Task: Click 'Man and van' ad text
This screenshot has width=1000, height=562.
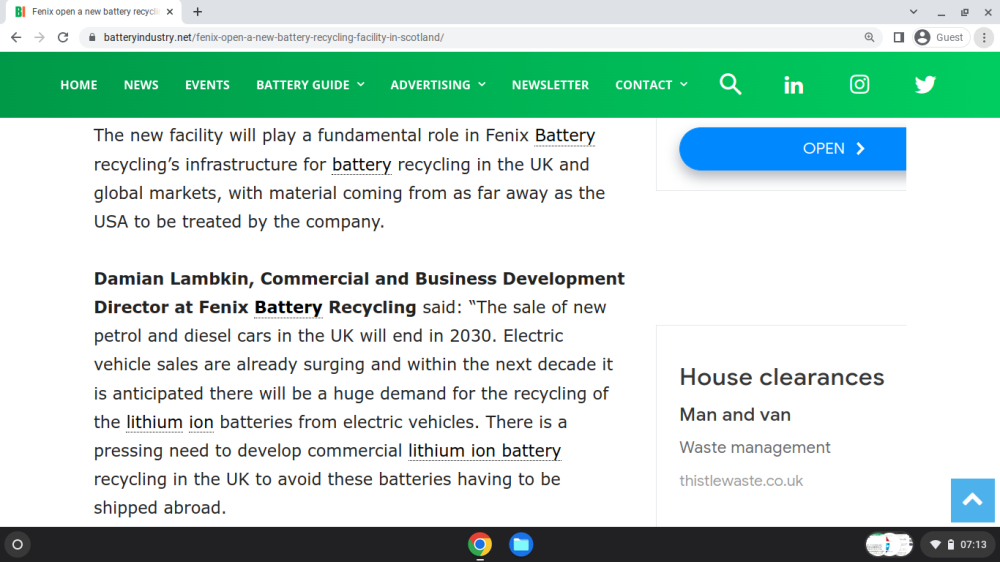Action: pos(735,415)
